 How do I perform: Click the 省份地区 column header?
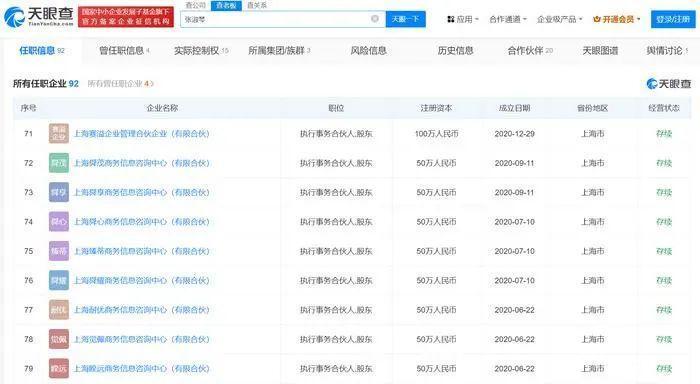592,108
